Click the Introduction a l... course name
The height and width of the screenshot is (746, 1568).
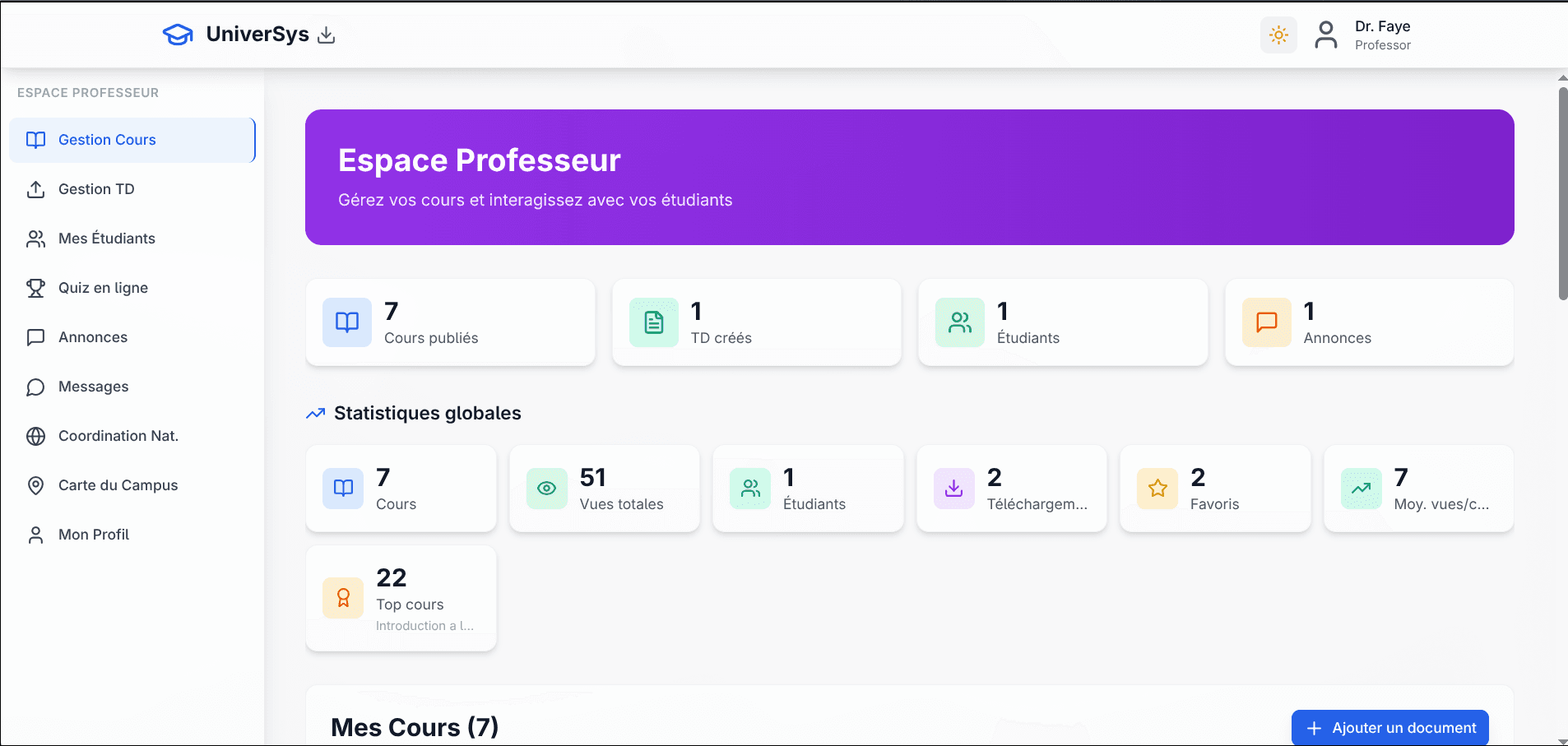point(424,626)
